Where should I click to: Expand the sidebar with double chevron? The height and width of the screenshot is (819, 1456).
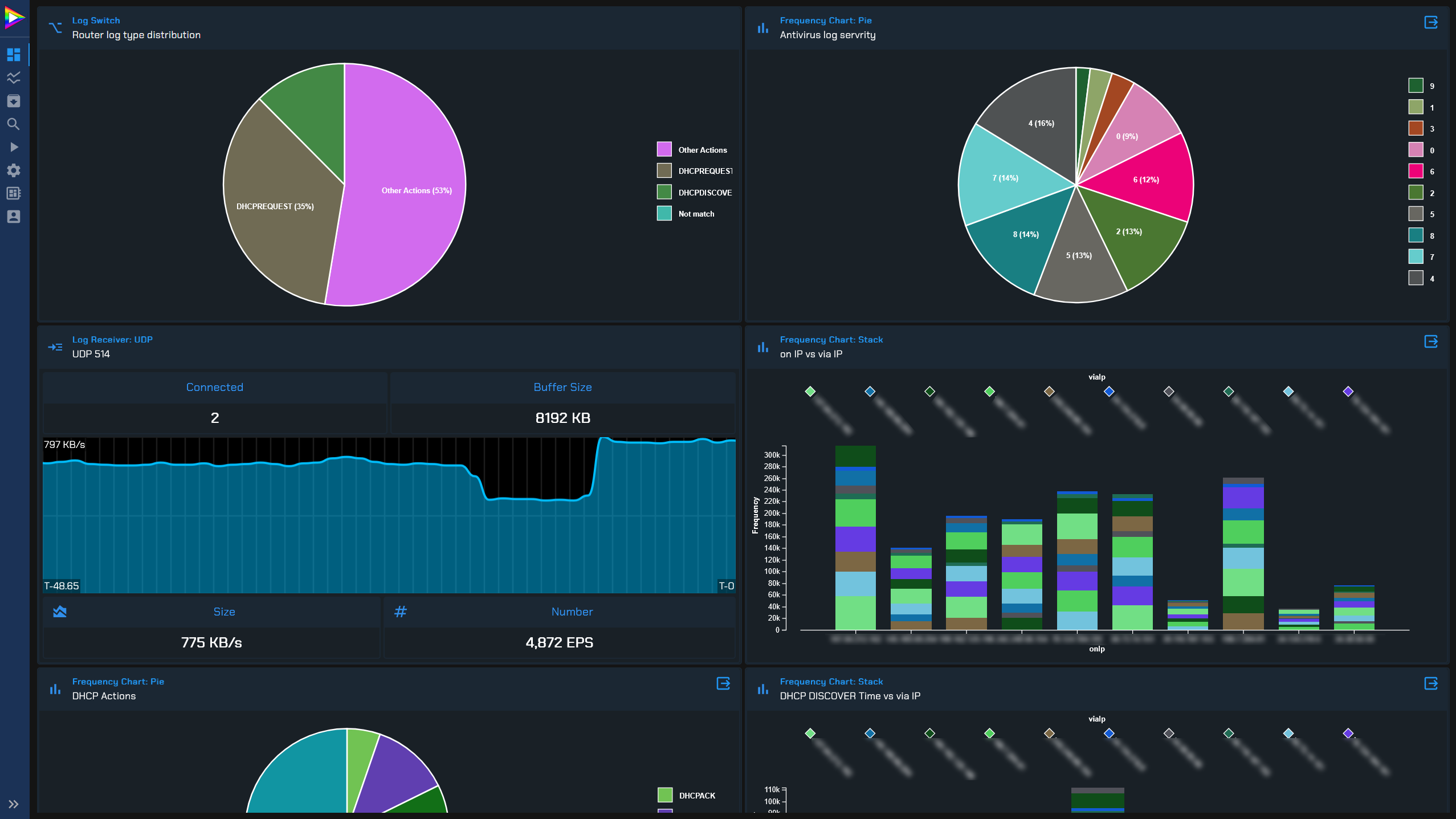pyautogui.click(x=14, y=804)
